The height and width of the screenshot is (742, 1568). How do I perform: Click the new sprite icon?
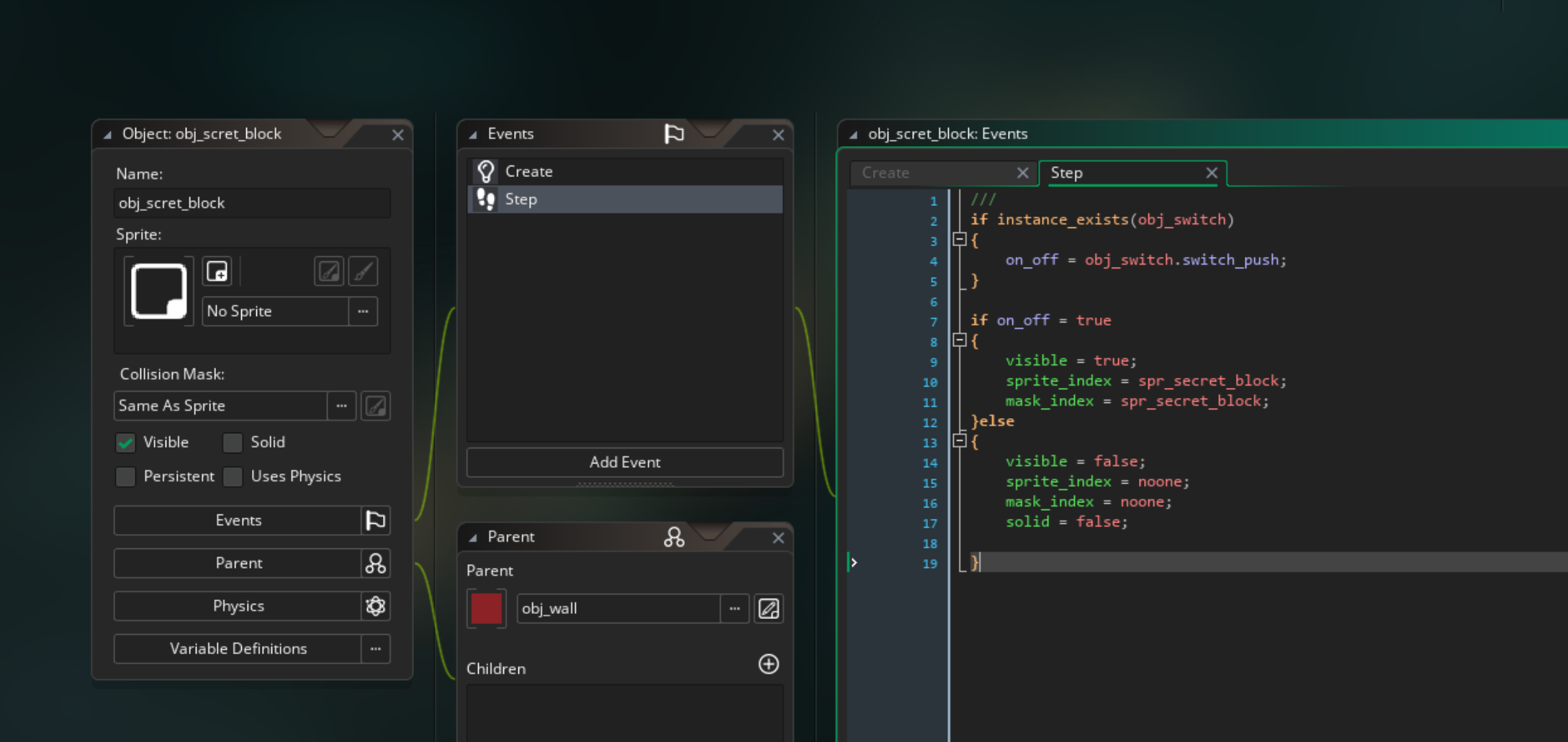pyautogui.click(x=217, y=271)
